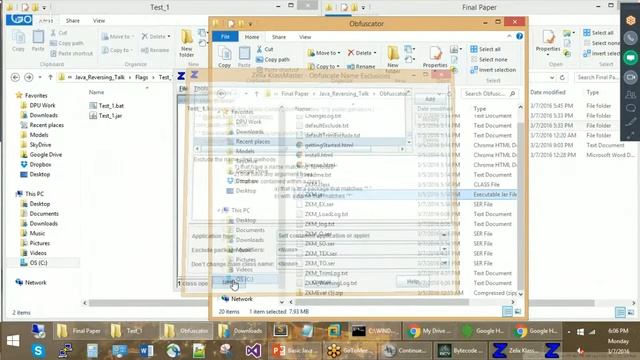Switch to View tab in Test_1 window
The height and width of the screenshot is (360, 640).
[99, 20]
